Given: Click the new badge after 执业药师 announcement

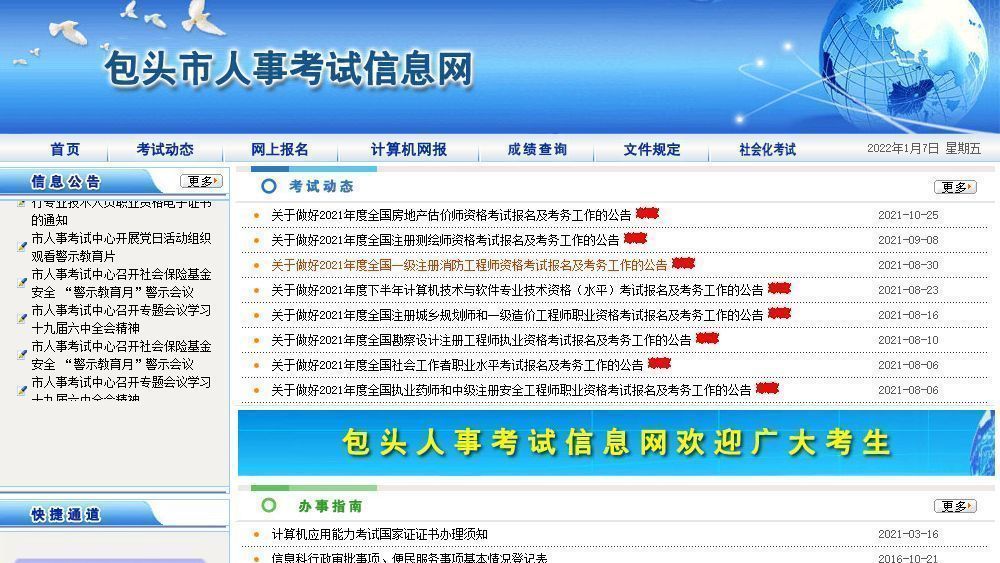Looking at the screenshot, I should click(767, 389).
